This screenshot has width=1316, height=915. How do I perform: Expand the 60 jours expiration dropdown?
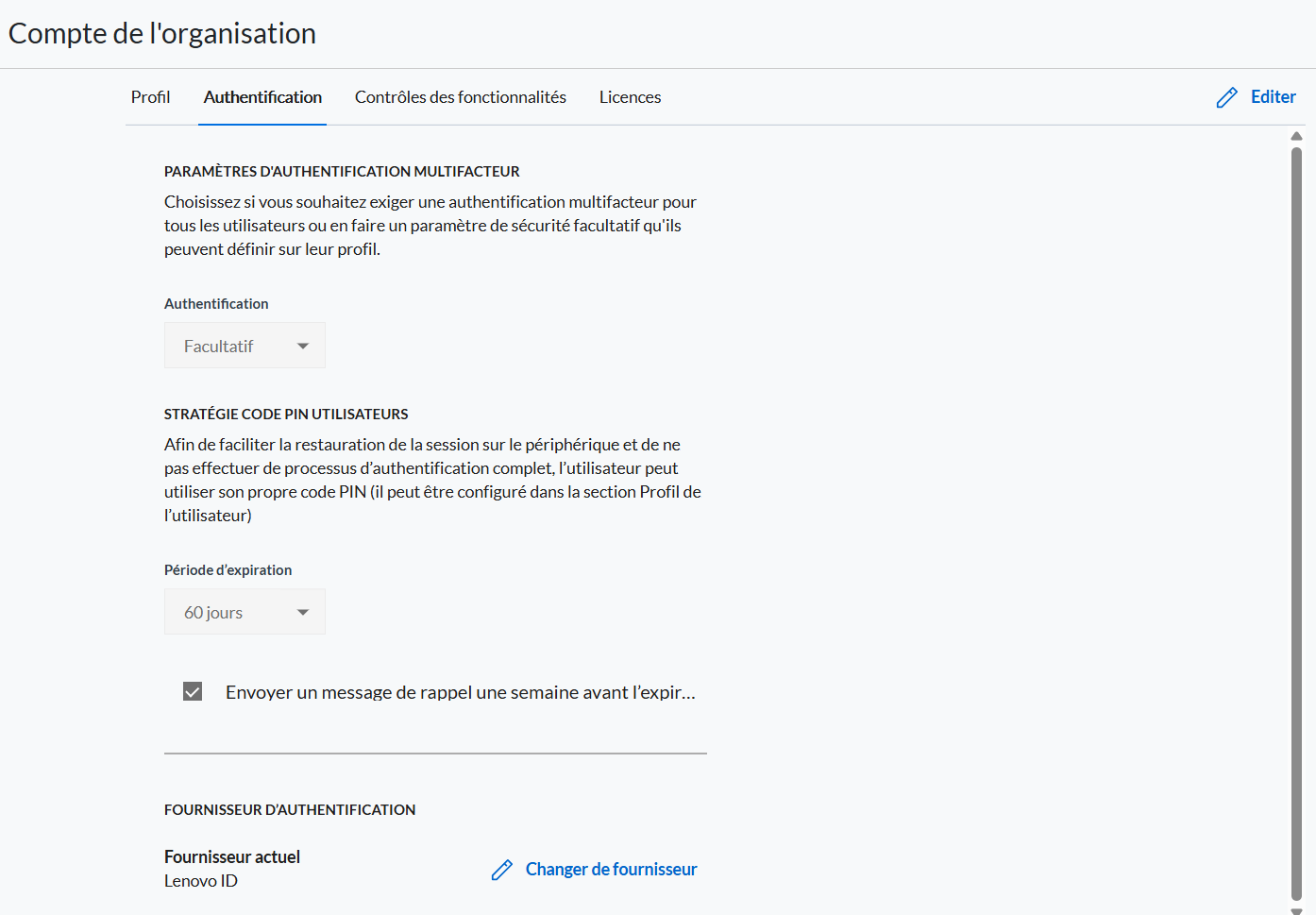(x=245, y=612)
